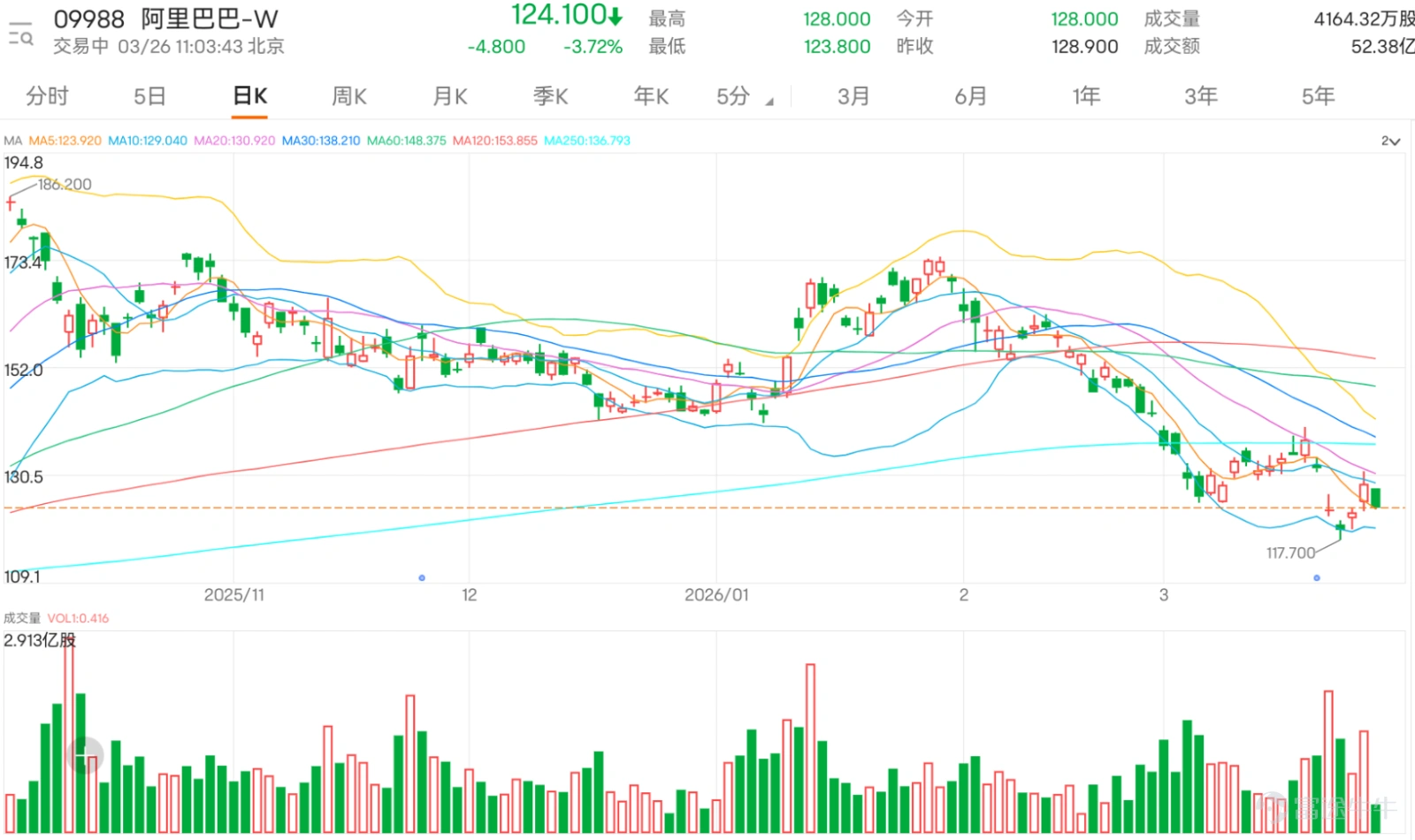
Task: Select the 日K daily candlestick tab
Action: tap(250, 95)
